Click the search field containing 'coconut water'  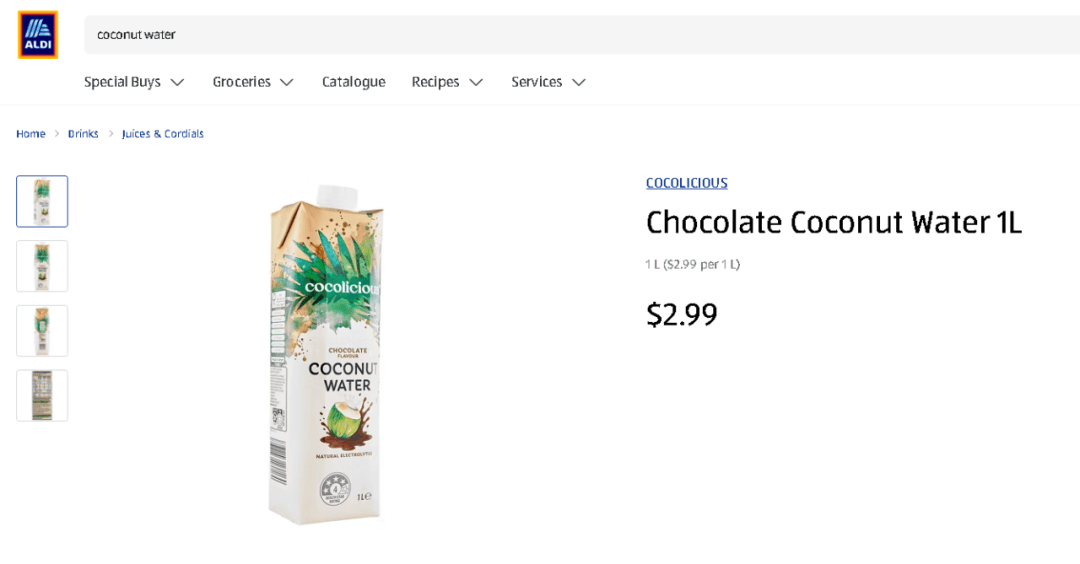pyautogui.click(x=580, y=34)
